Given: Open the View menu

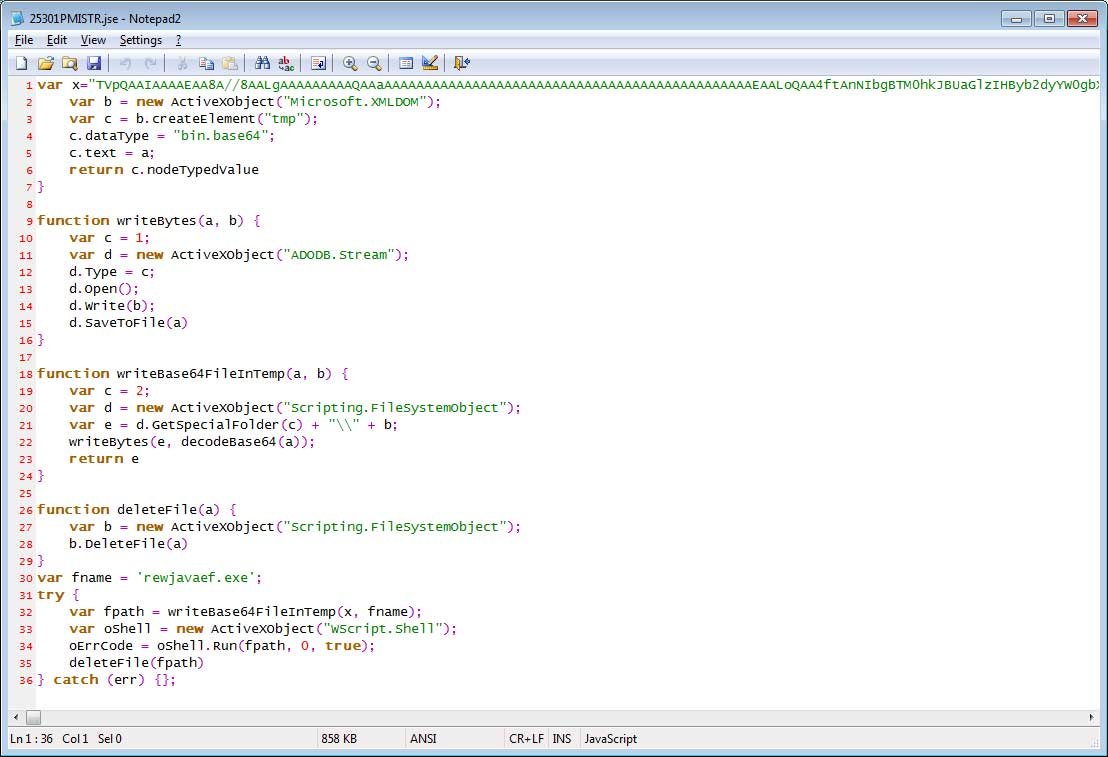Looking at the screenshot, I should tap(93, 40).
